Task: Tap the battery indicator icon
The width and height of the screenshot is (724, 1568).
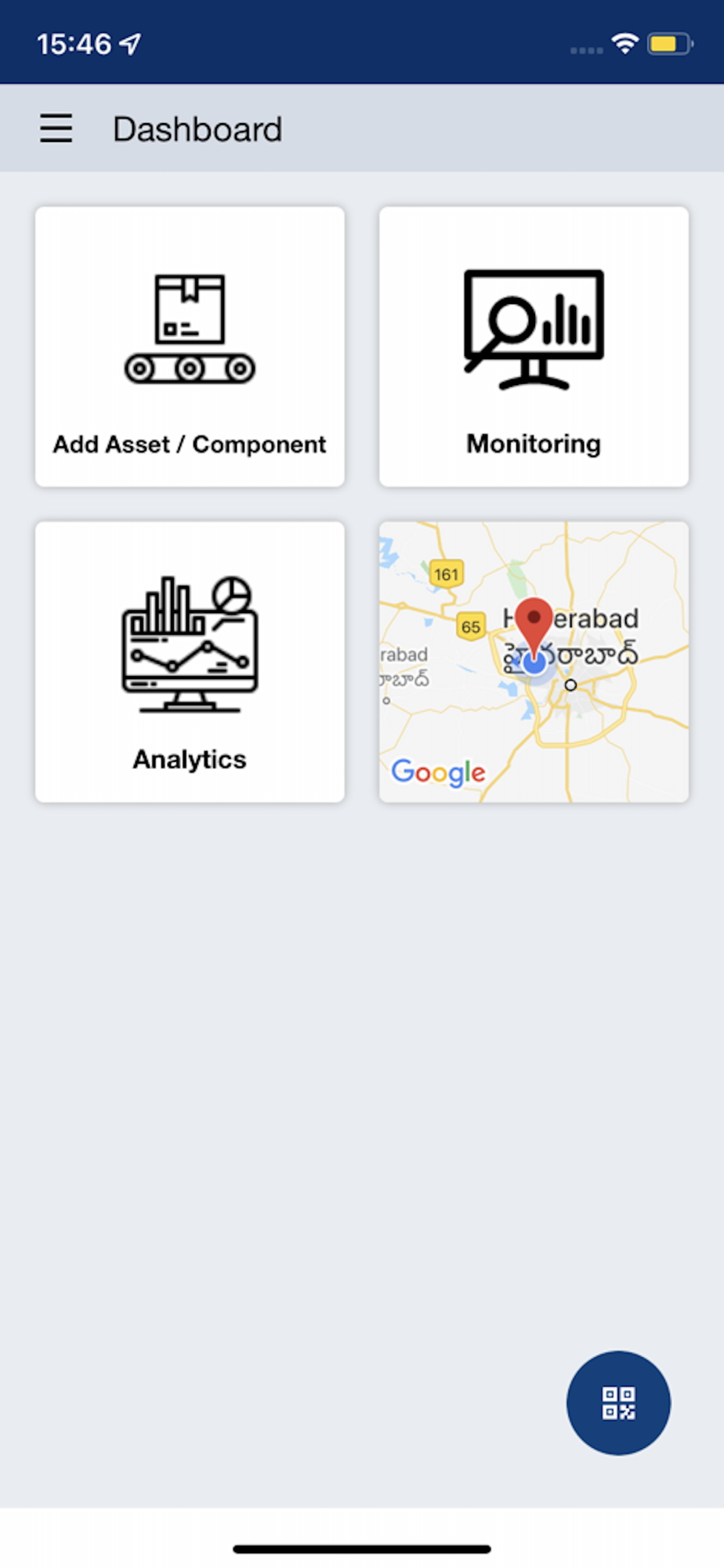Action: (669, 44)
